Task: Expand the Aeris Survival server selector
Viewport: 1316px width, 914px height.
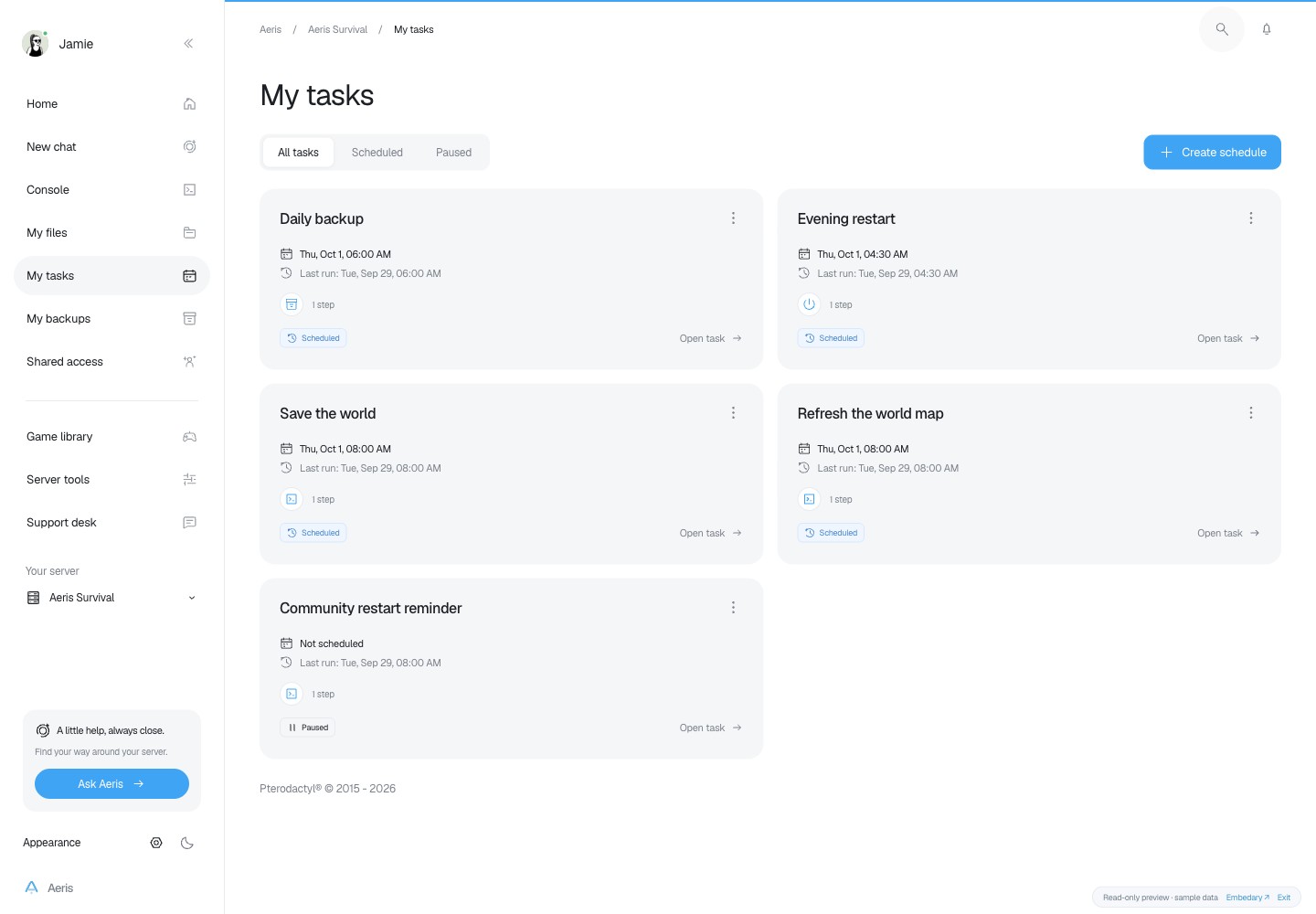Action: [111, 598]
